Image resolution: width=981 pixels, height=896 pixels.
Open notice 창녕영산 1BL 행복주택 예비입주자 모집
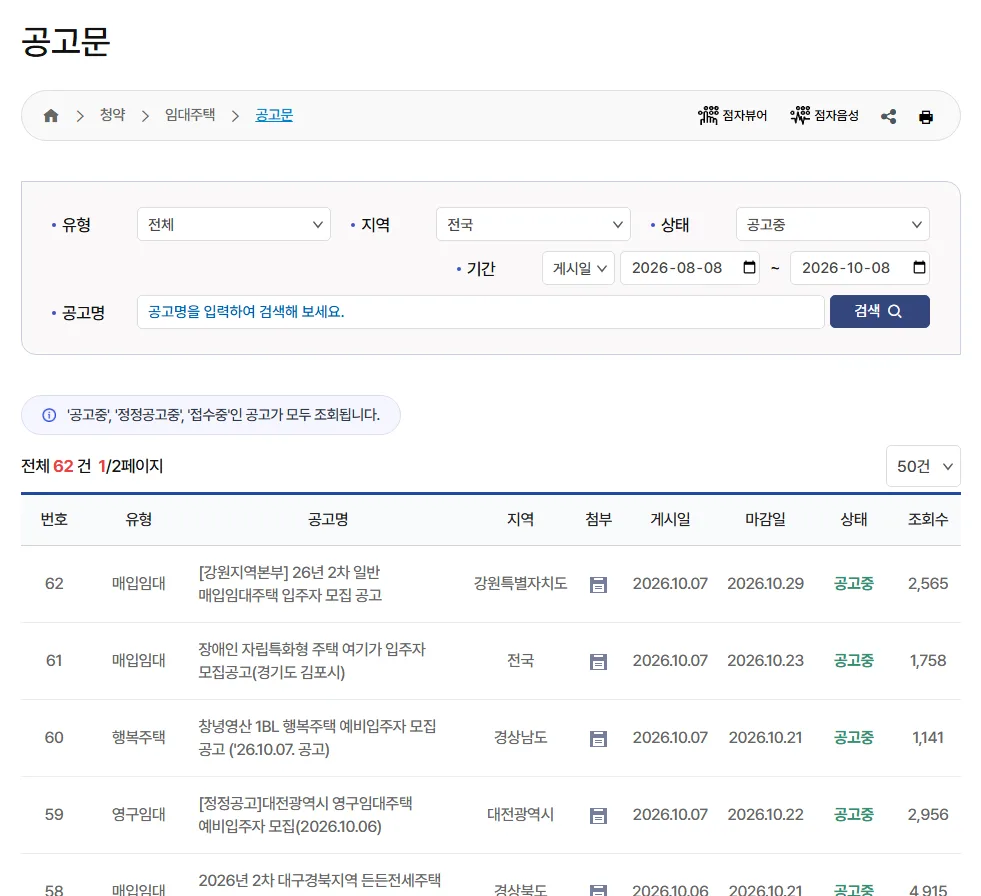point(317,738)
